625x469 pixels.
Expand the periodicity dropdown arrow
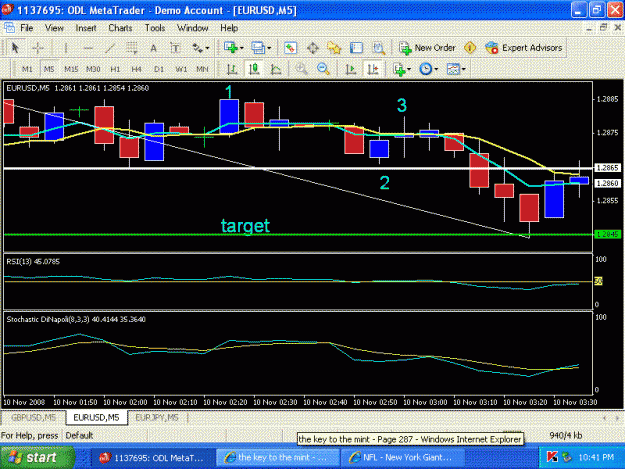click(436, 69)
